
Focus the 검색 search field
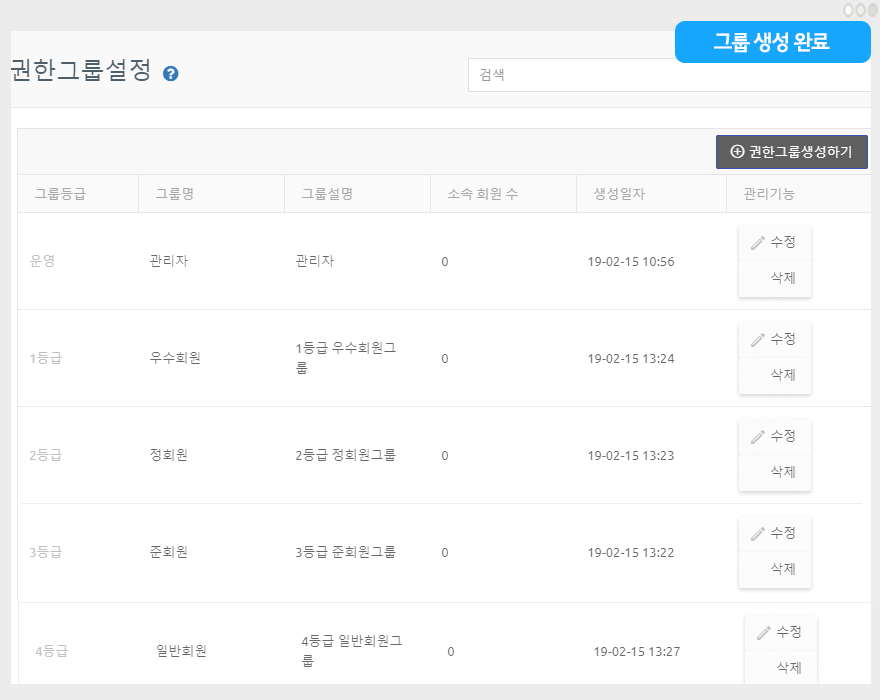click(x=668, y=75)
